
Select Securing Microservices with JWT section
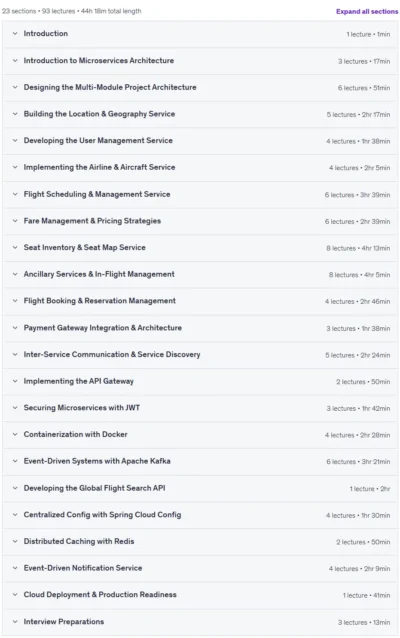(200, 408)
